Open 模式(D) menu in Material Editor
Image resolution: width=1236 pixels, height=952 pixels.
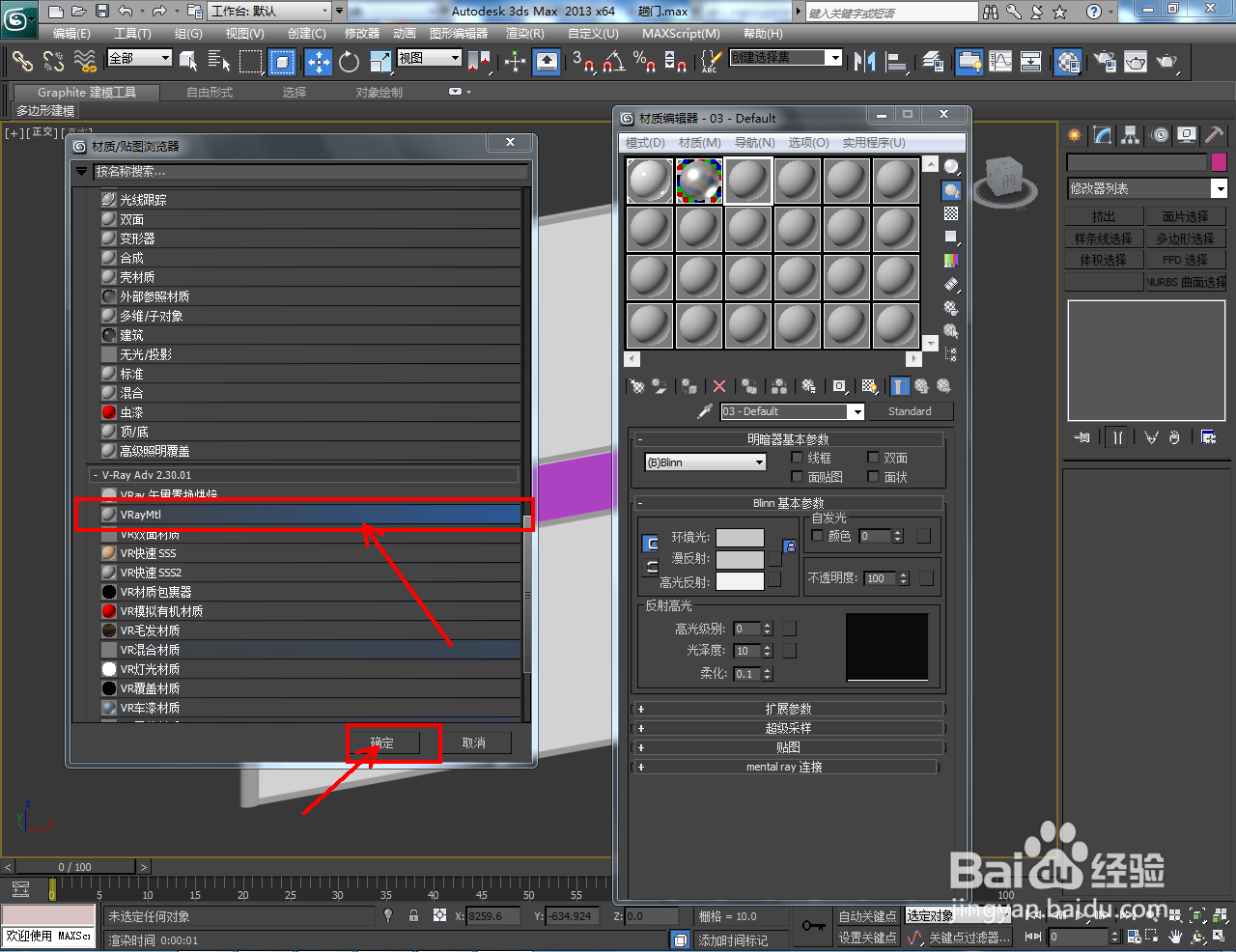(x=645, y=142)
